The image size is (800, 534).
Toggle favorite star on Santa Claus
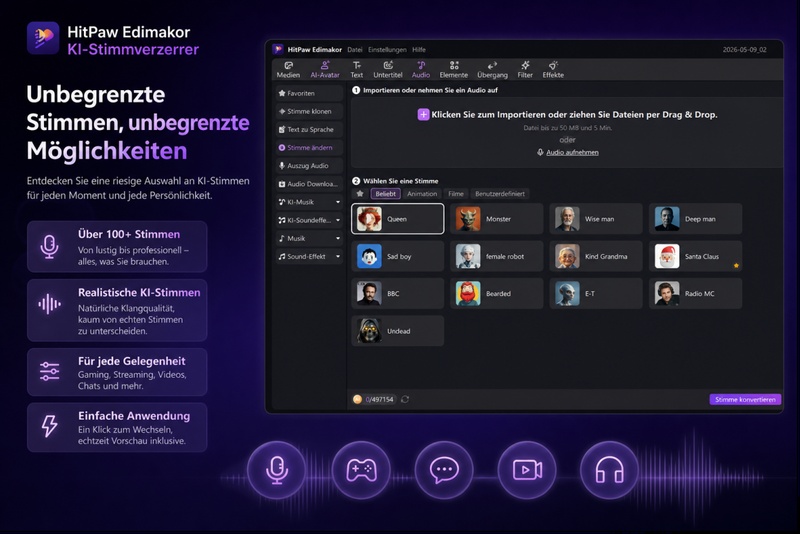(x=736, y=265)
